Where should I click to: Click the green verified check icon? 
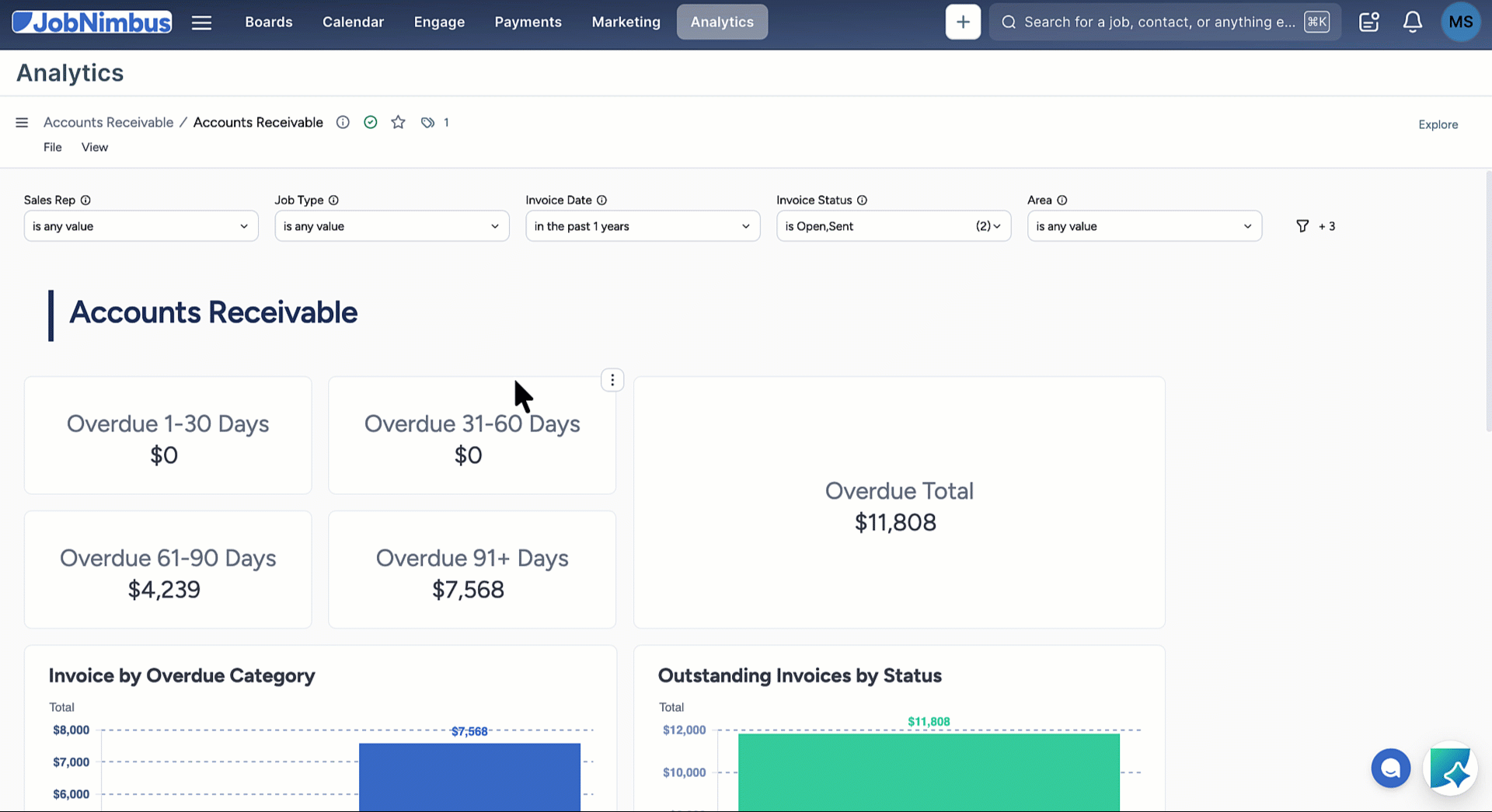click(x=371, y=122)
